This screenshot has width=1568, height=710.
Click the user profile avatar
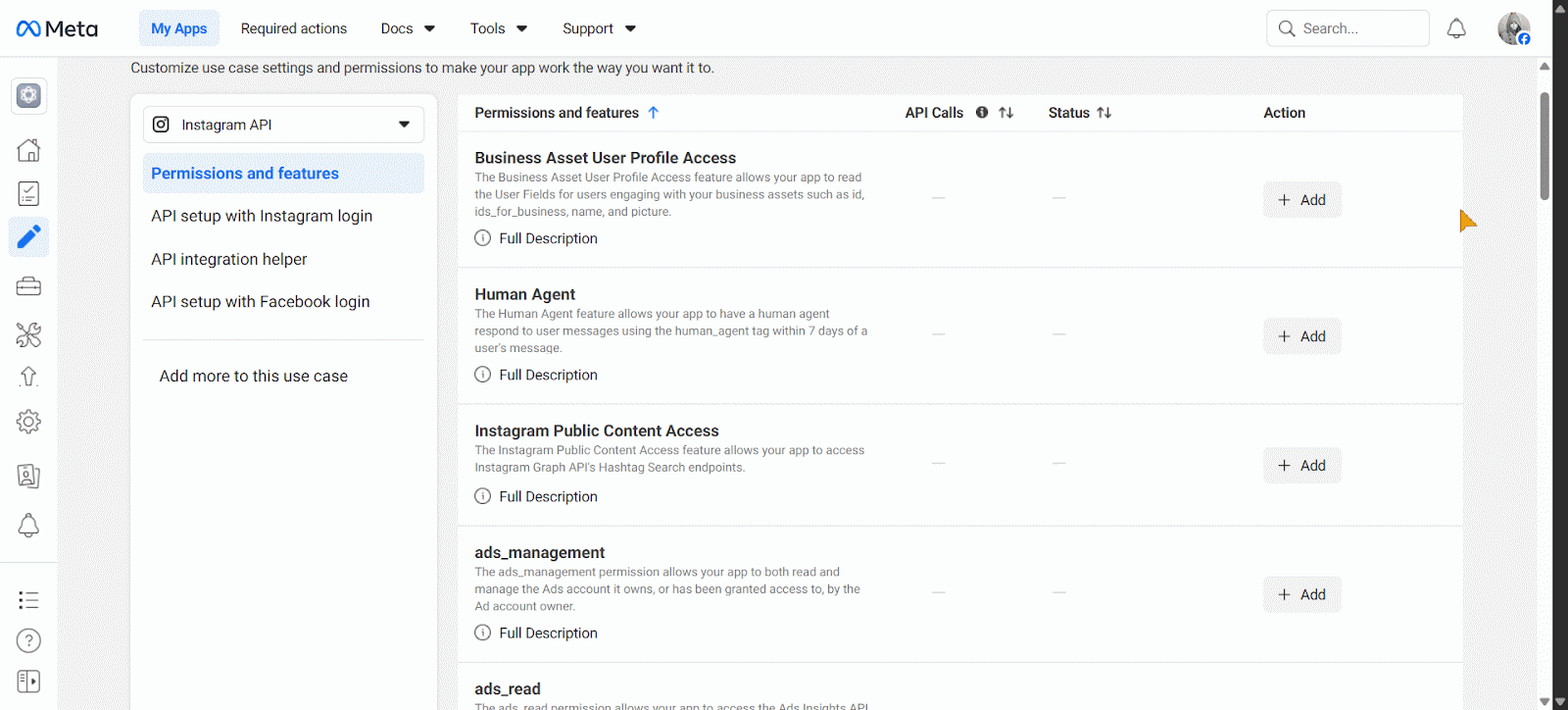(1513, 28)
